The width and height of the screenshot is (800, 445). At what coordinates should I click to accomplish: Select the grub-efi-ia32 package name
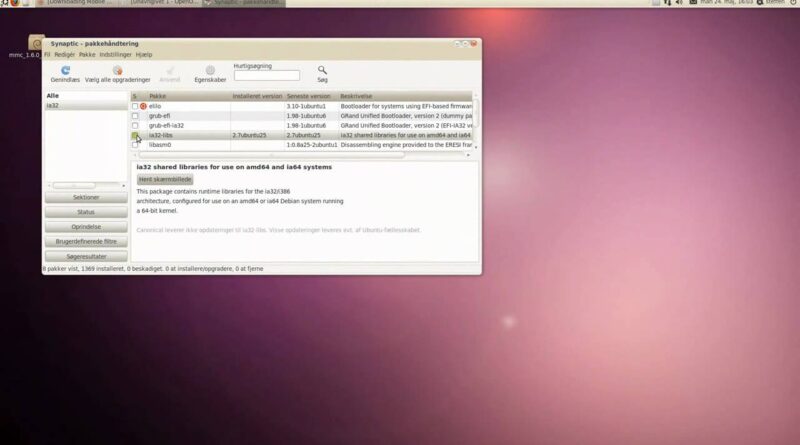pos(166,126)
